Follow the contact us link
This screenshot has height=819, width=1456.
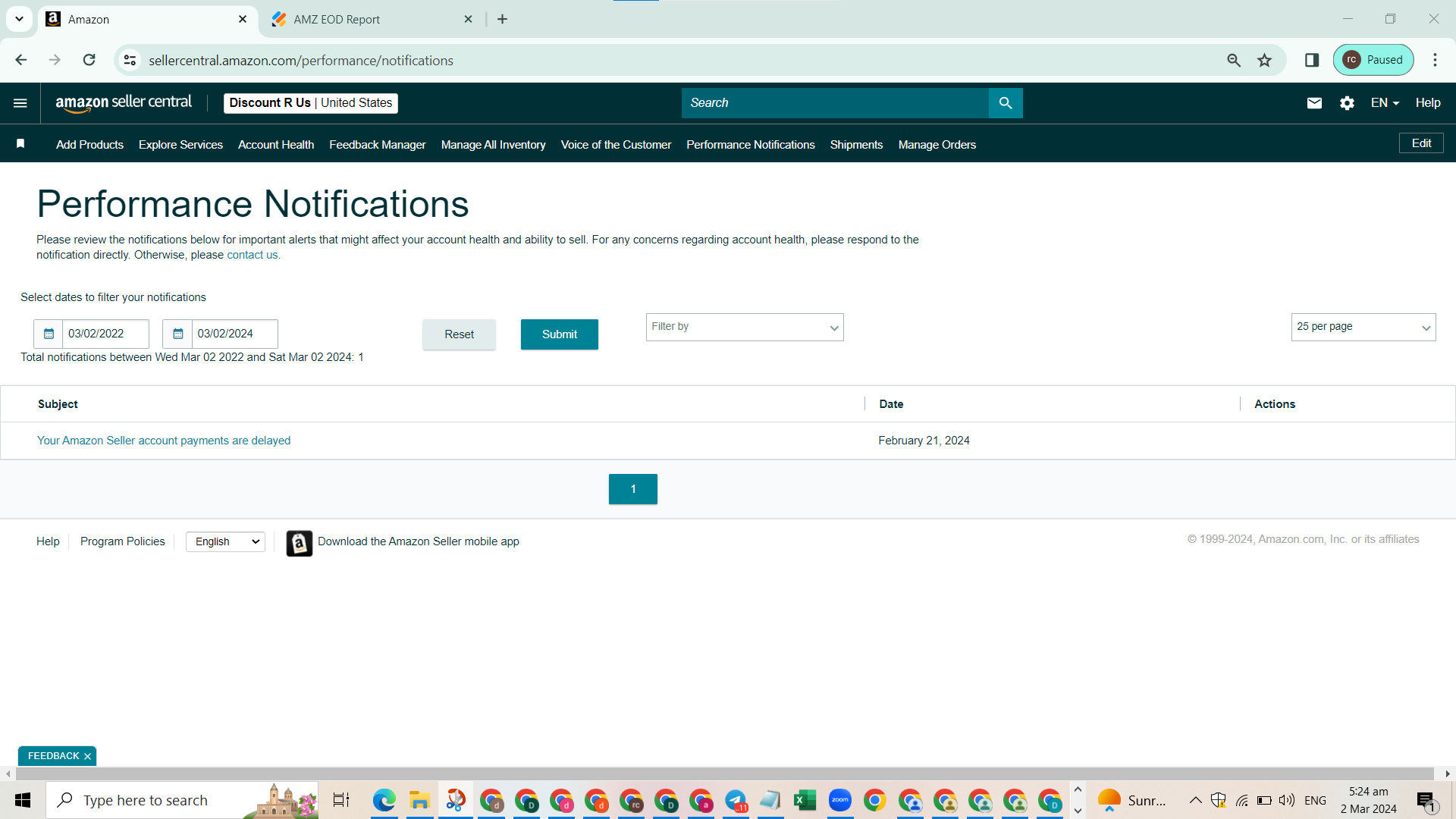pos(253,255)
